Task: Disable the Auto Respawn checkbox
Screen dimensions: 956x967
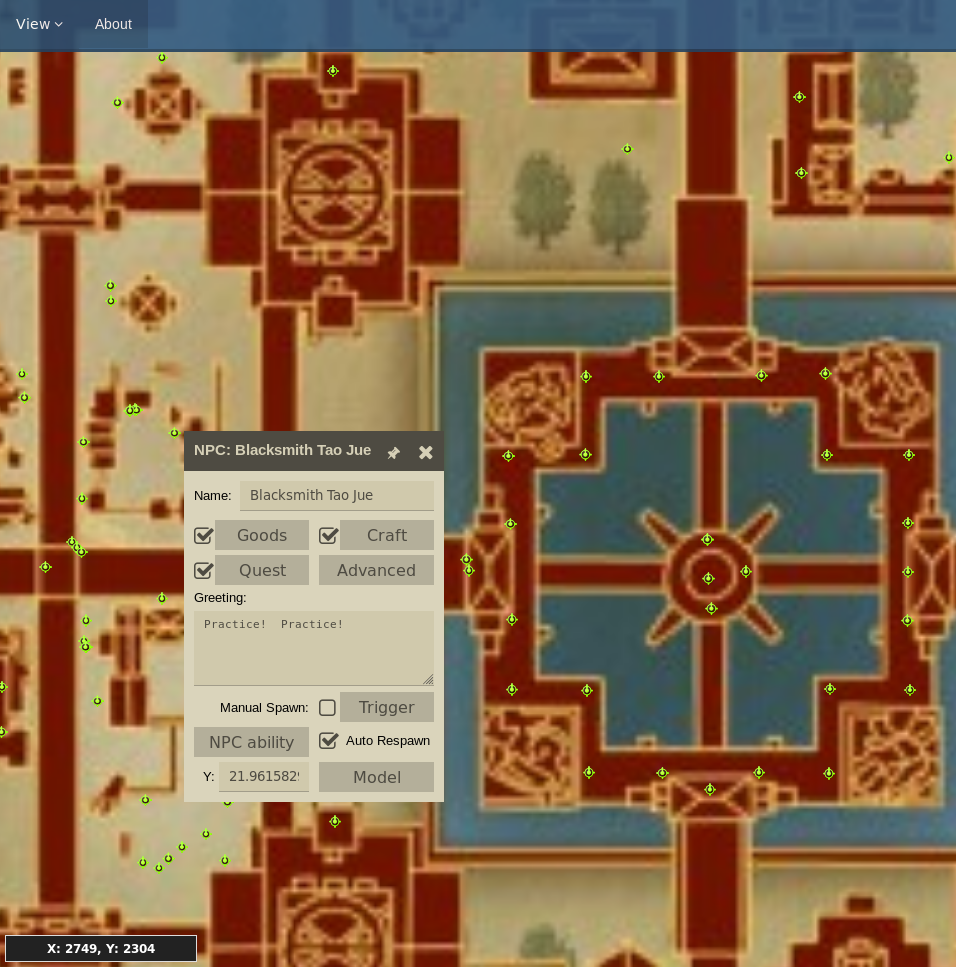Action: coord(328,741)
